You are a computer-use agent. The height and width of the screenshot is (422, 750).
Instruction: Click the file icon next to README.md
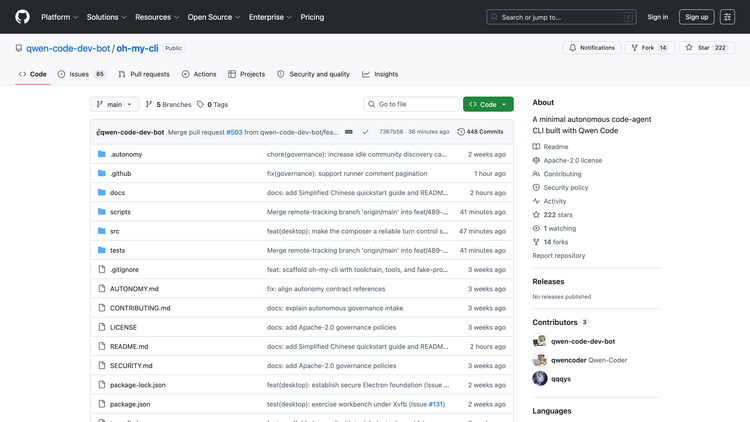101,346
